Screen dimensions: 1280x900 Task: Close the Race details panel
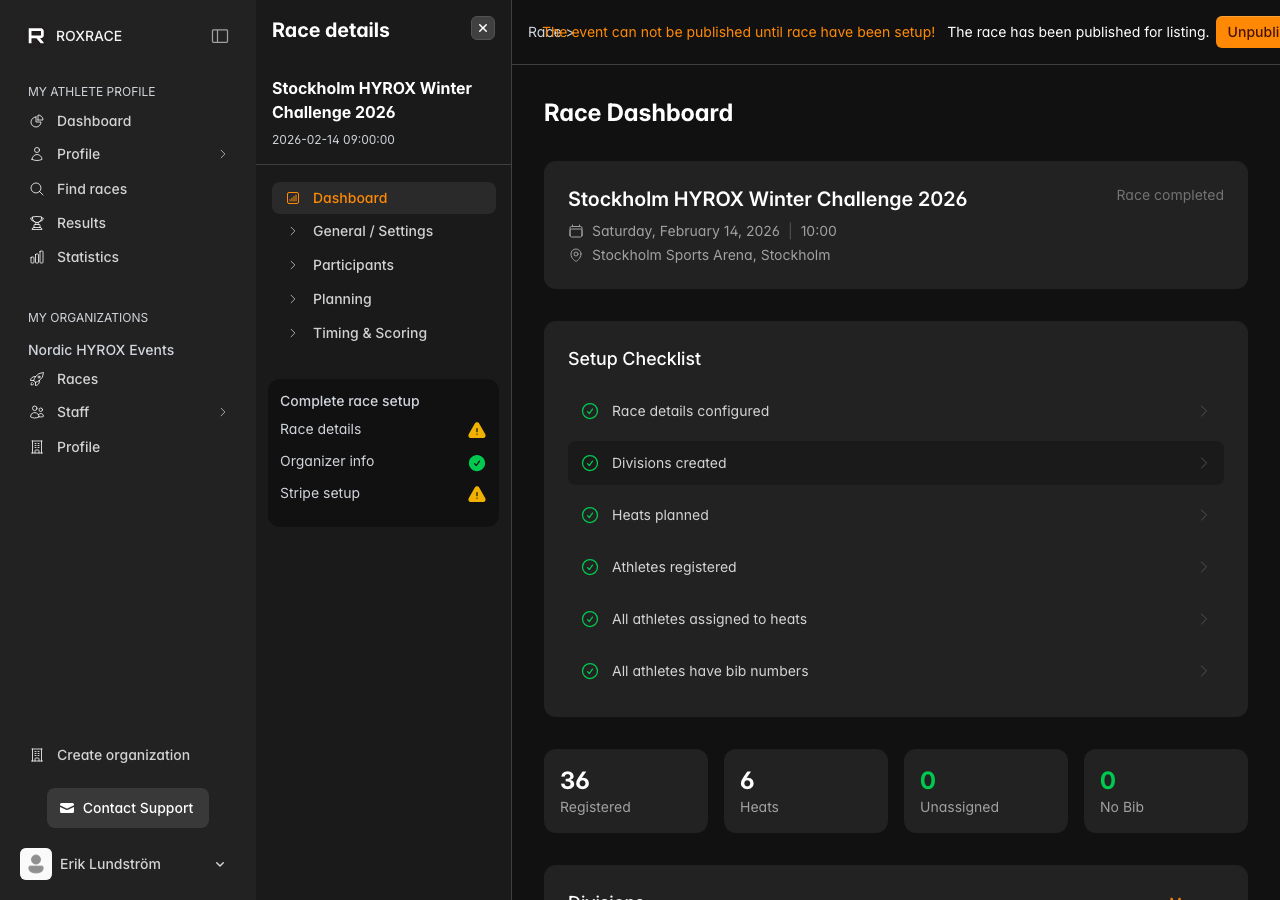click(x=483, y=28)
